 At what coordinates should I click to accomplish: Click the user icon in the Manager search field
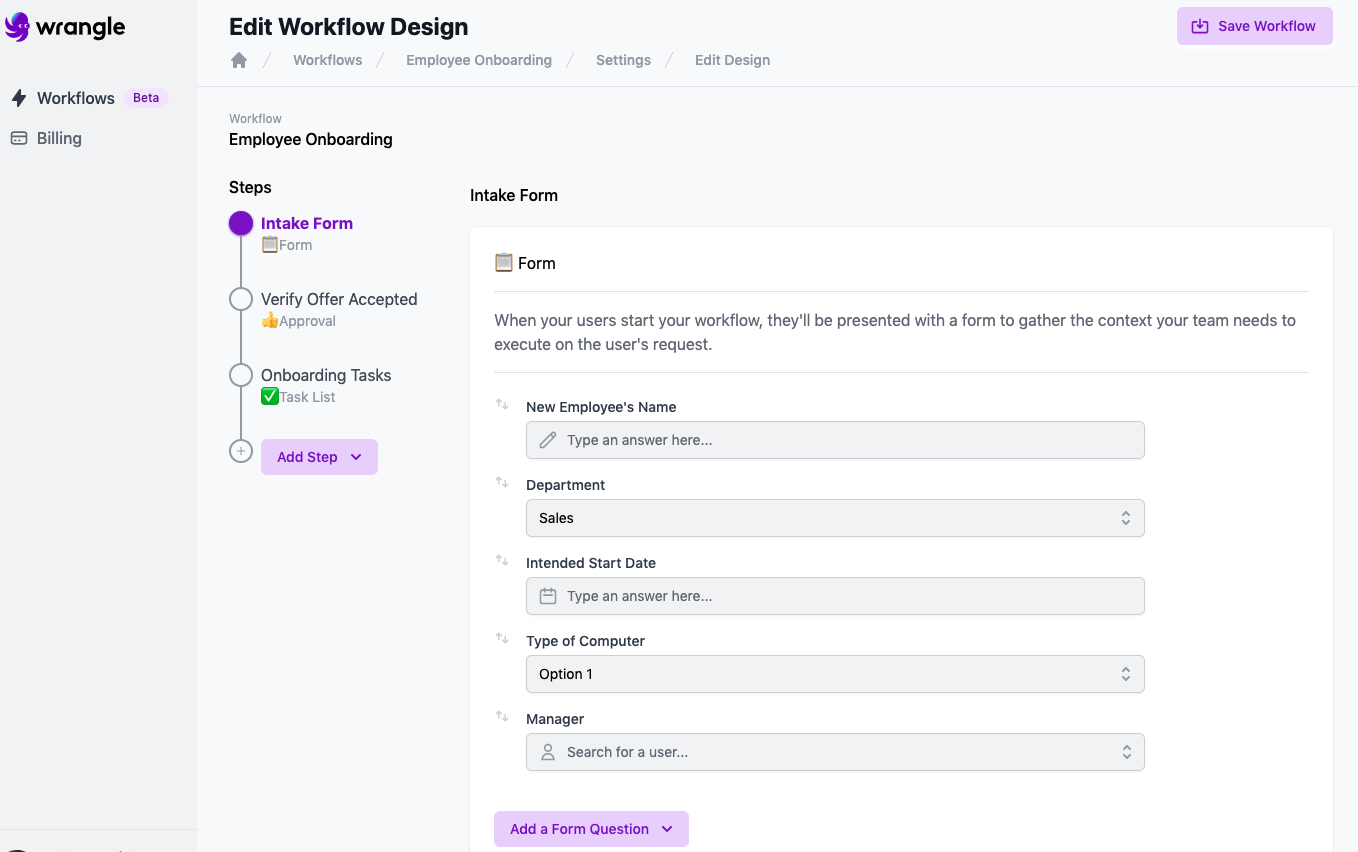(547, 752)
